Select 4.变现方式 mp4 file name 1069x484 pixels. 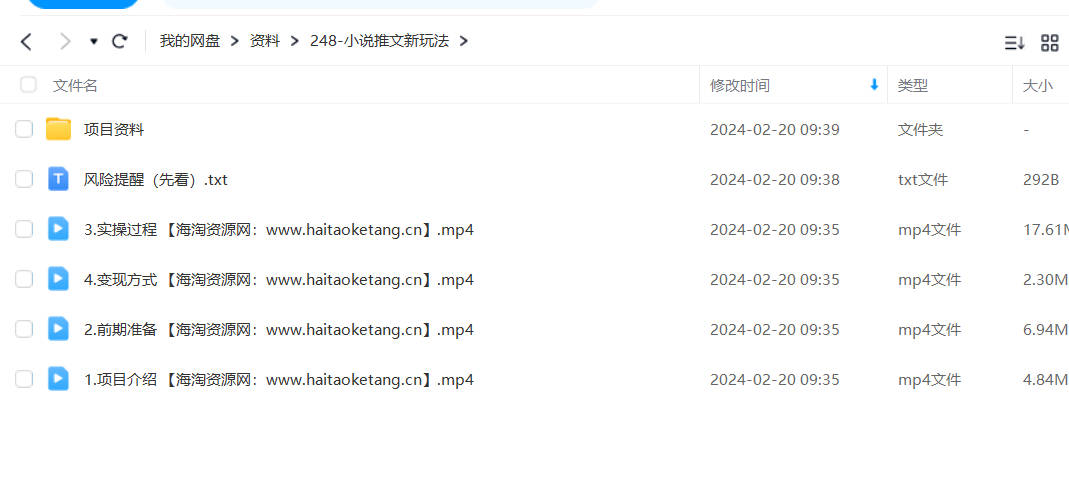[x=279, y=279]
